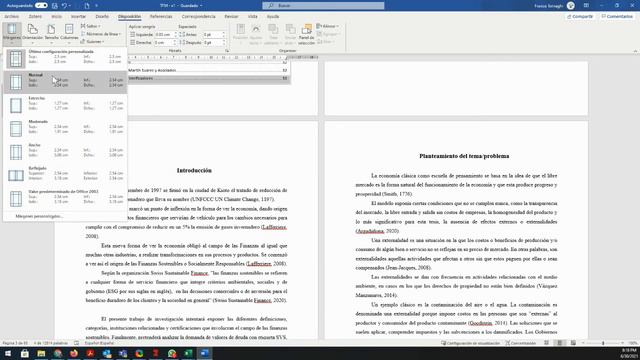The image size is (640, 360).
Task: Open the Párrafo dialog launcher
Action: pos(227,51)
